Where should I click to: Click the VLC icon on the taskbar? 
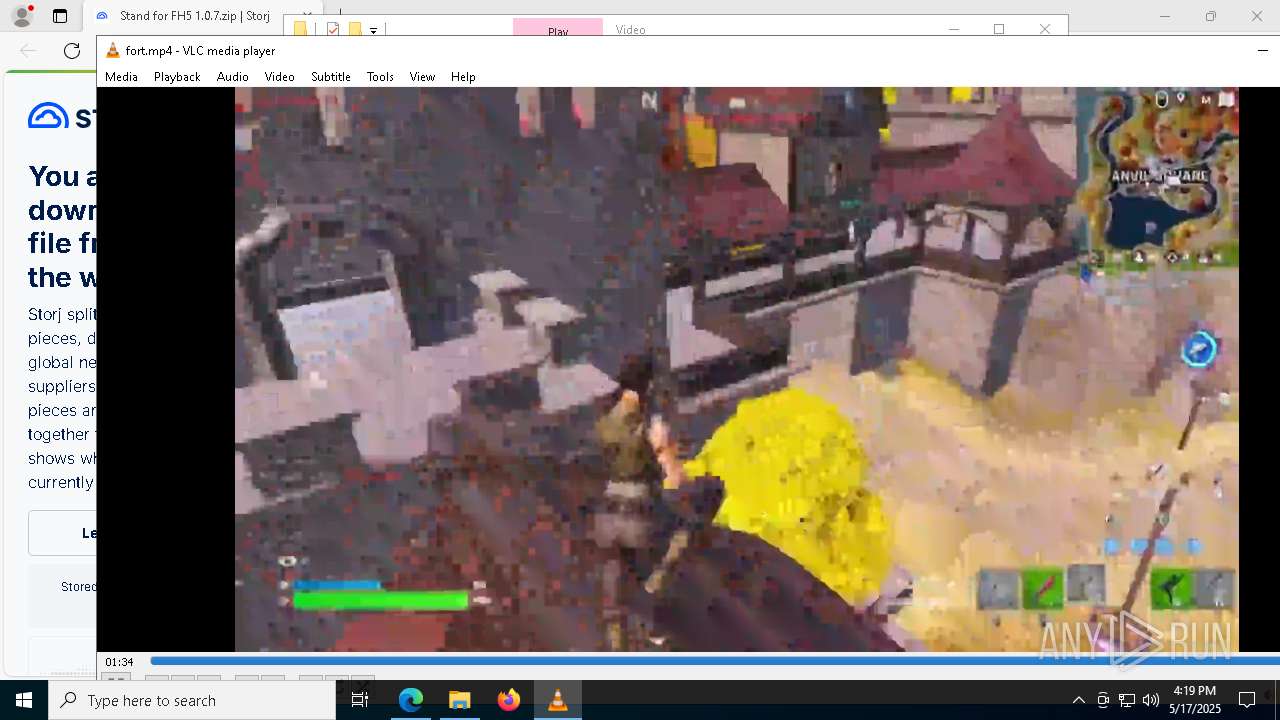pos(558,700)
